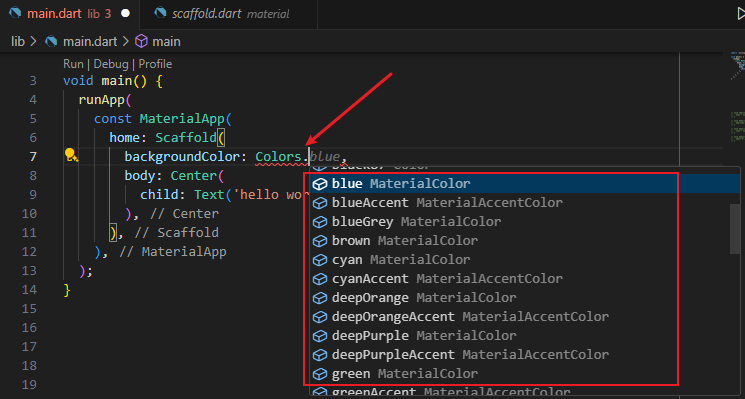The image size is (745, 399).
Task: Click the runApp( call text
Action: click(105, 100)
